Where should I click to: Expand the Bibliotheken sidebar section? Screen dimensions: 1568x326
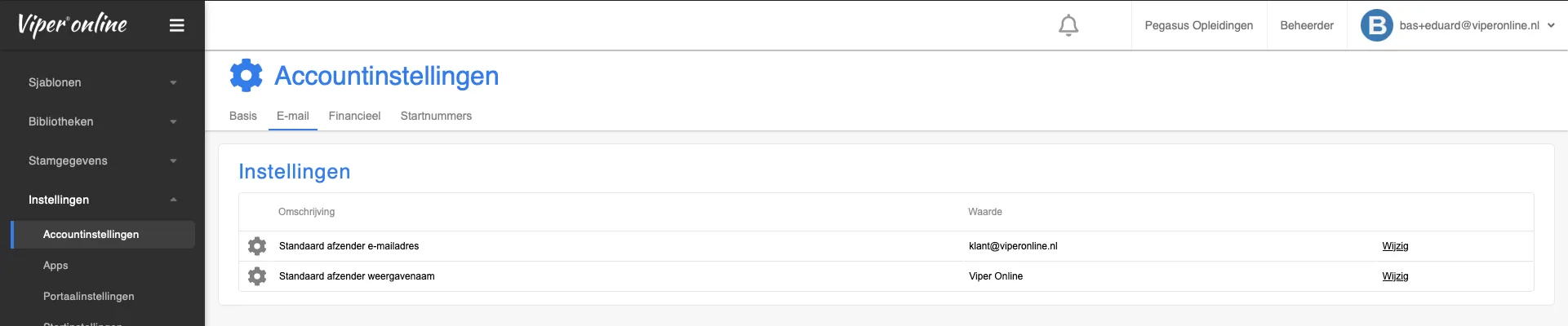[x=102, y=121]
